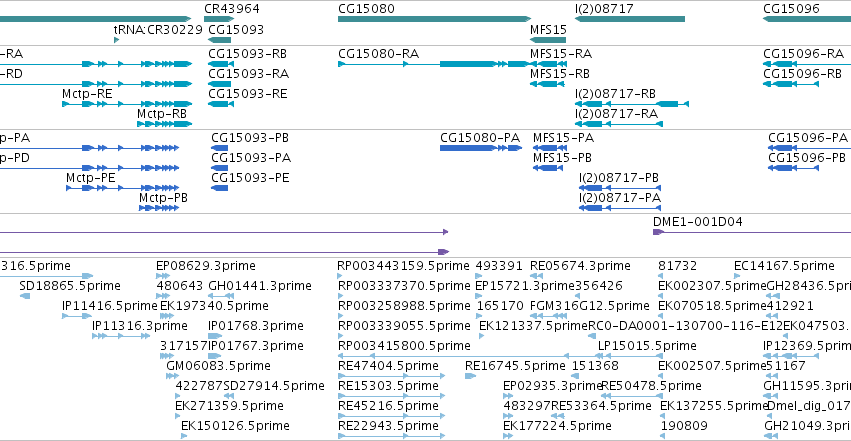Click the 493391 EST label
Screen dimensions: 851x441
point(499,266)
